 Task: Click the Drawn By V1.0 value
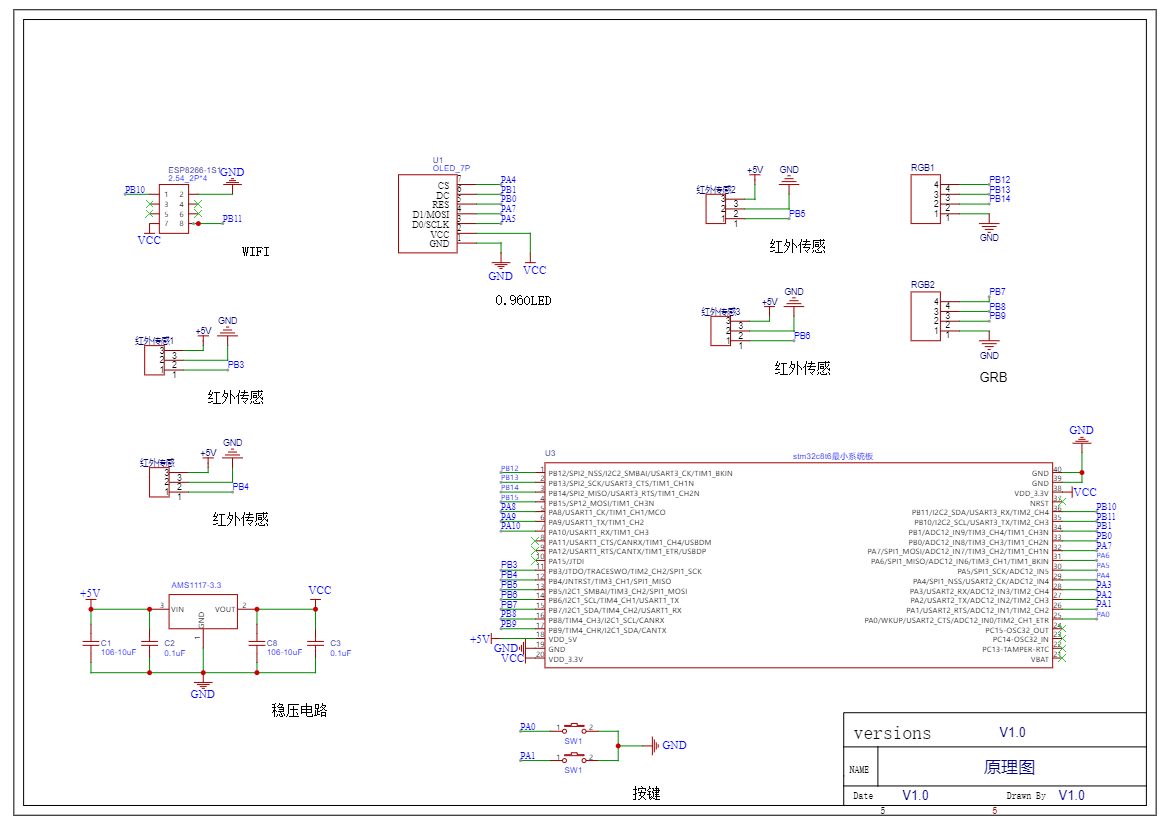coord(1072,795)
